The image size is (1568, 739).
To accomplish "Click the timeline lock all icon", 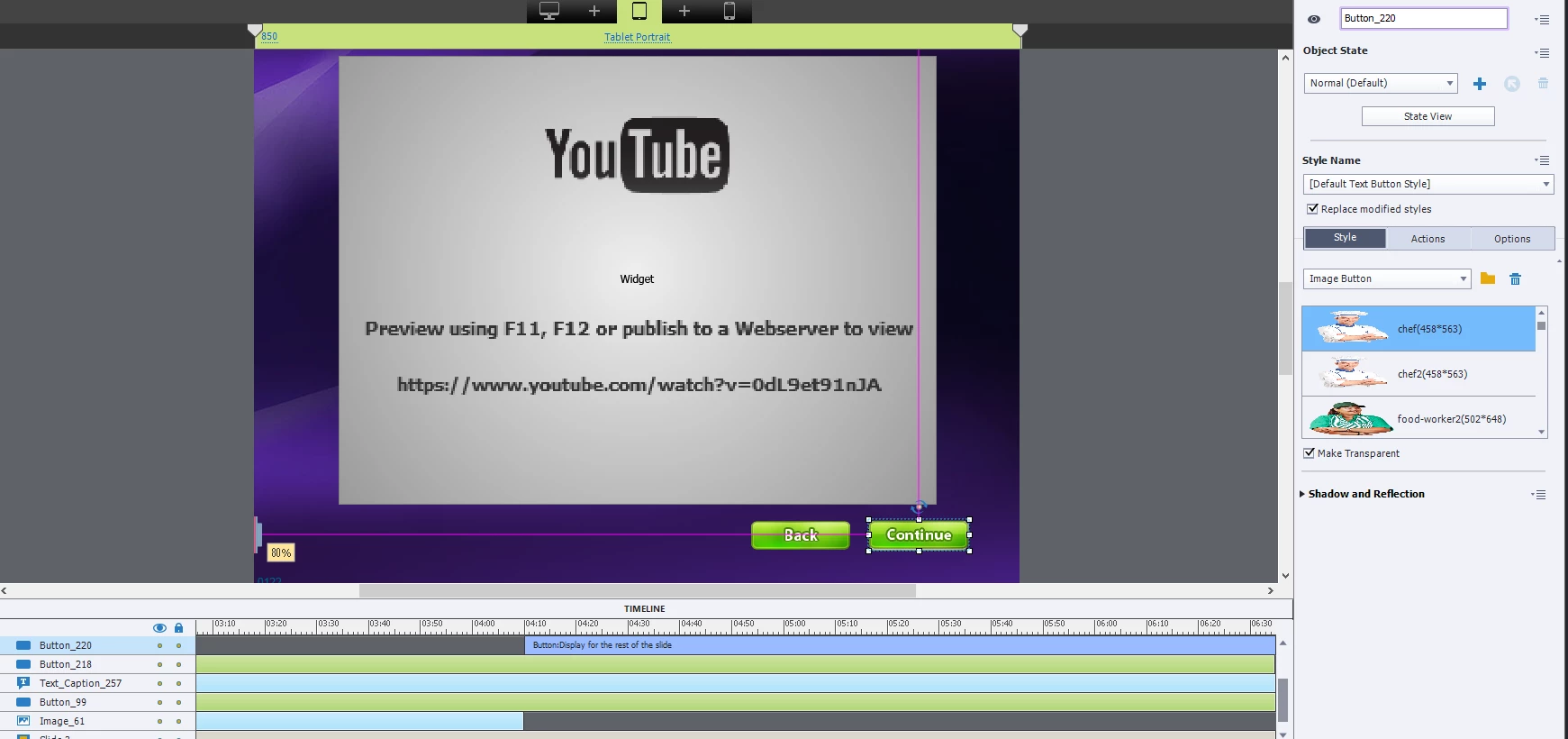I will coord(178,628).
